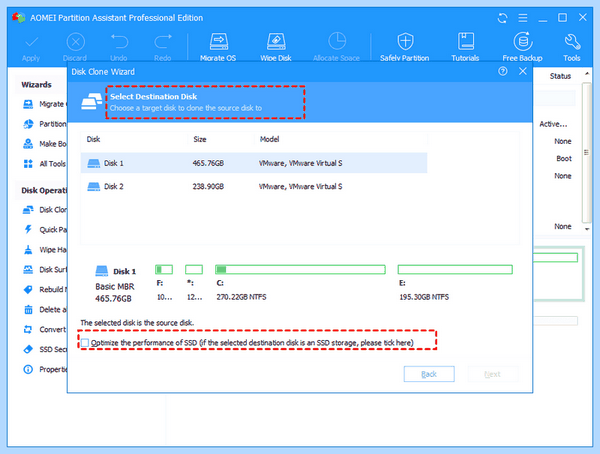Open Disk Surface Test in sidebar

click(x=44, y=269)
